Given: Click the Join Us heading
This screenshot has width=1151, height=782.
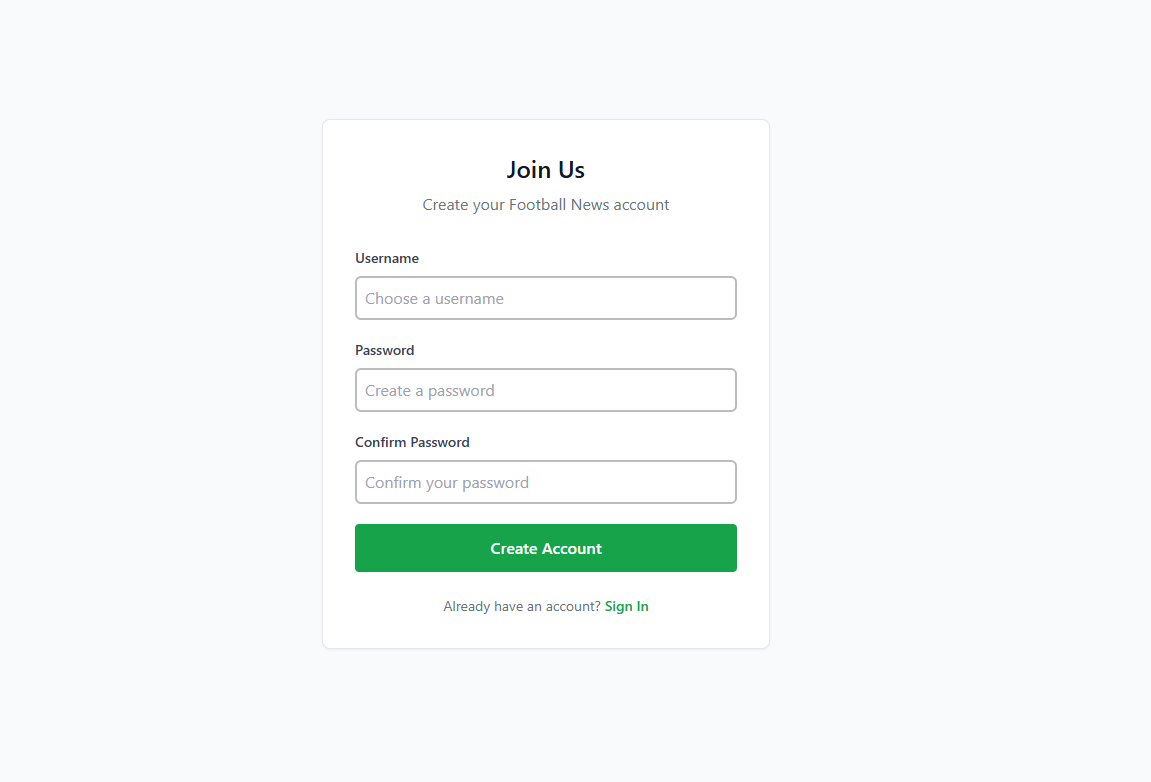Looking at the screenshot, I should [x=545, y=170].
